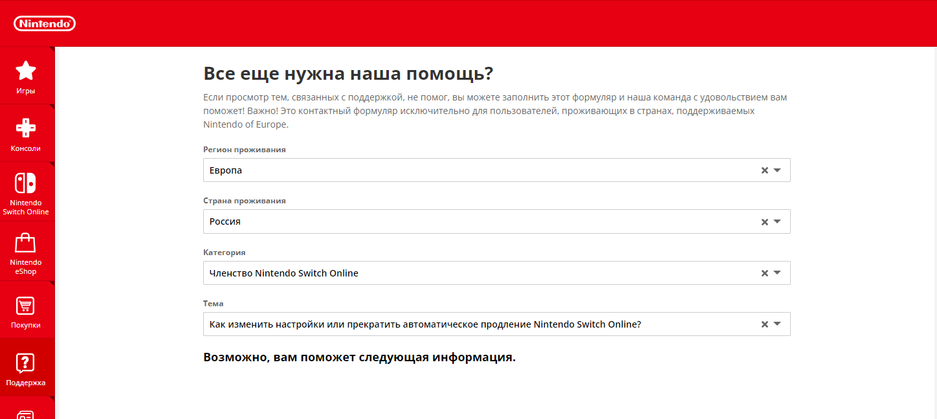Expand the Страна проживания dropdown arrow
Screen dimensions: 937x419
tap(777, 222)
